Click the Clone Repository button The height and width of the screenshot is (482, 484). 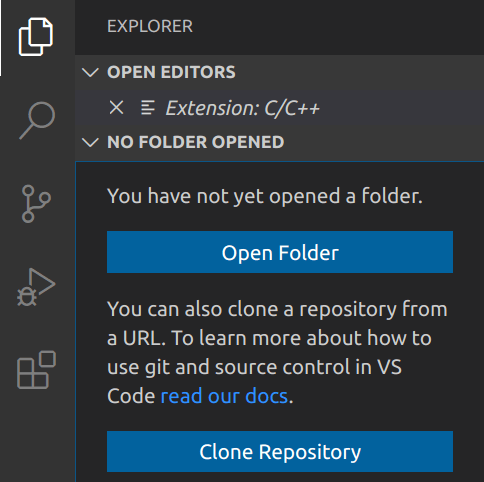tap(280, 451)
